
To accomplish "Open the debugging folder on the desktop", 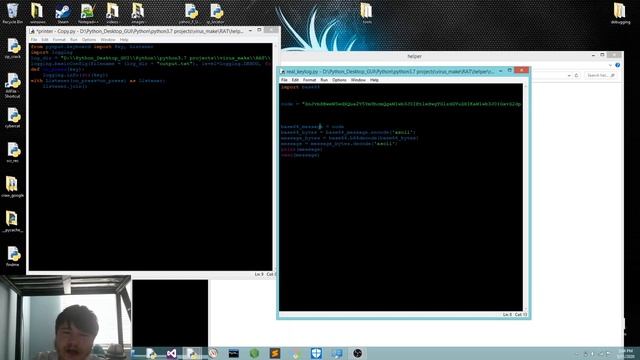I will coord(620,12).
